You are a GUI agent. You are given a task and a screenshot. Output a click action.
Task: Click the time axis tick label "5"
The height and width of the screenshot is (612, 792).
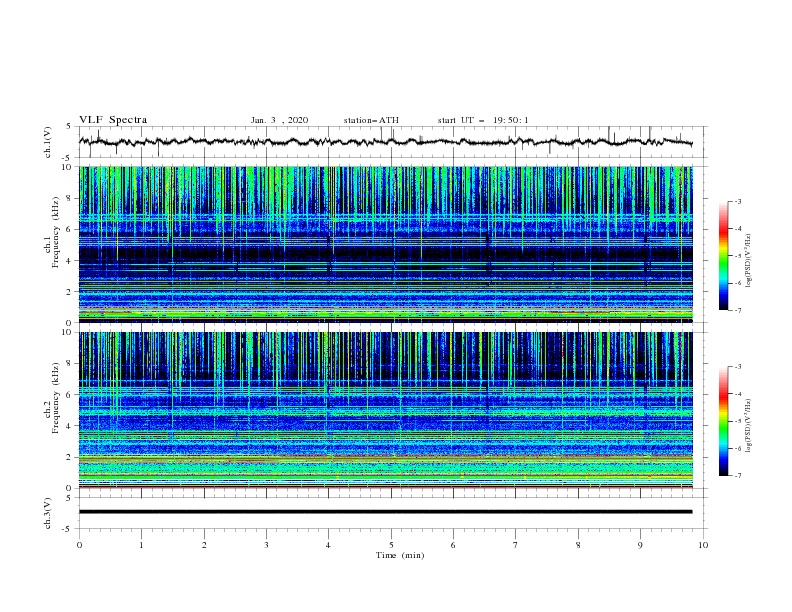(x=391, y=545)
